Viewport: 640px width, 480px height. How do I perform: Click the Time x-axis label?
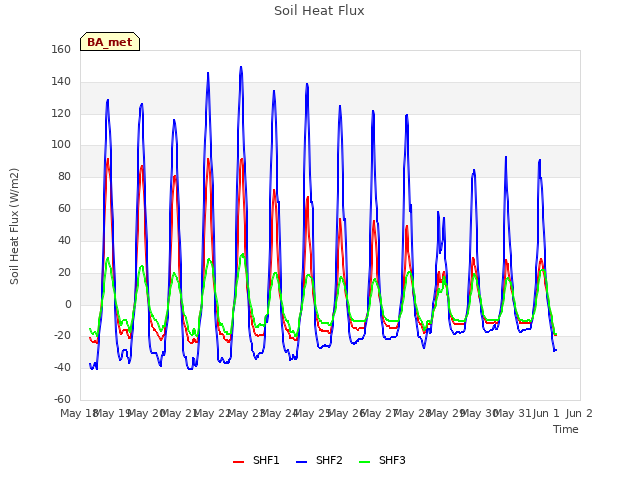(566, 429)
